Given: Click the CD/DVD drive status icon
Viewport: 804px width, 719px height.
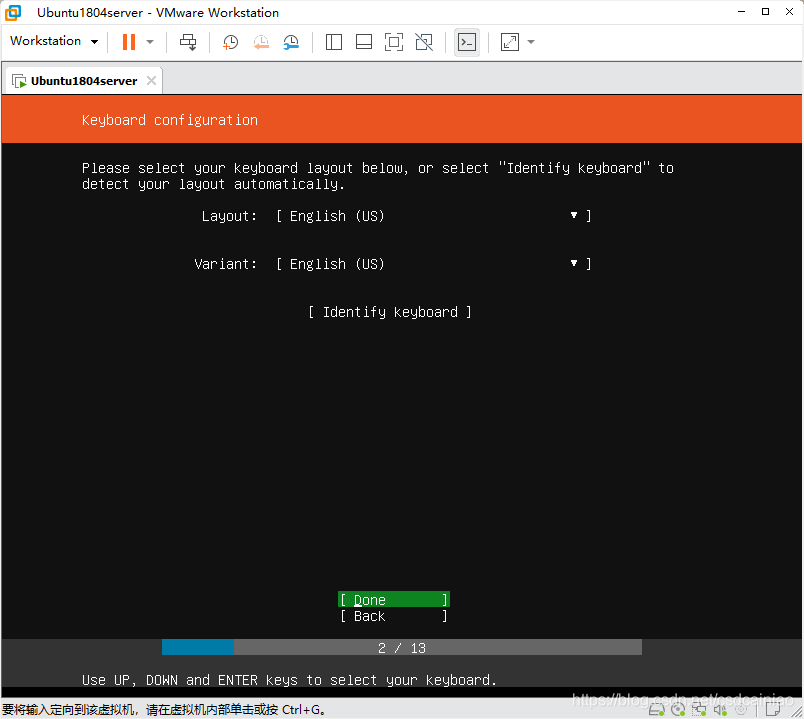Looking at the screenshot, I should 678,710.
